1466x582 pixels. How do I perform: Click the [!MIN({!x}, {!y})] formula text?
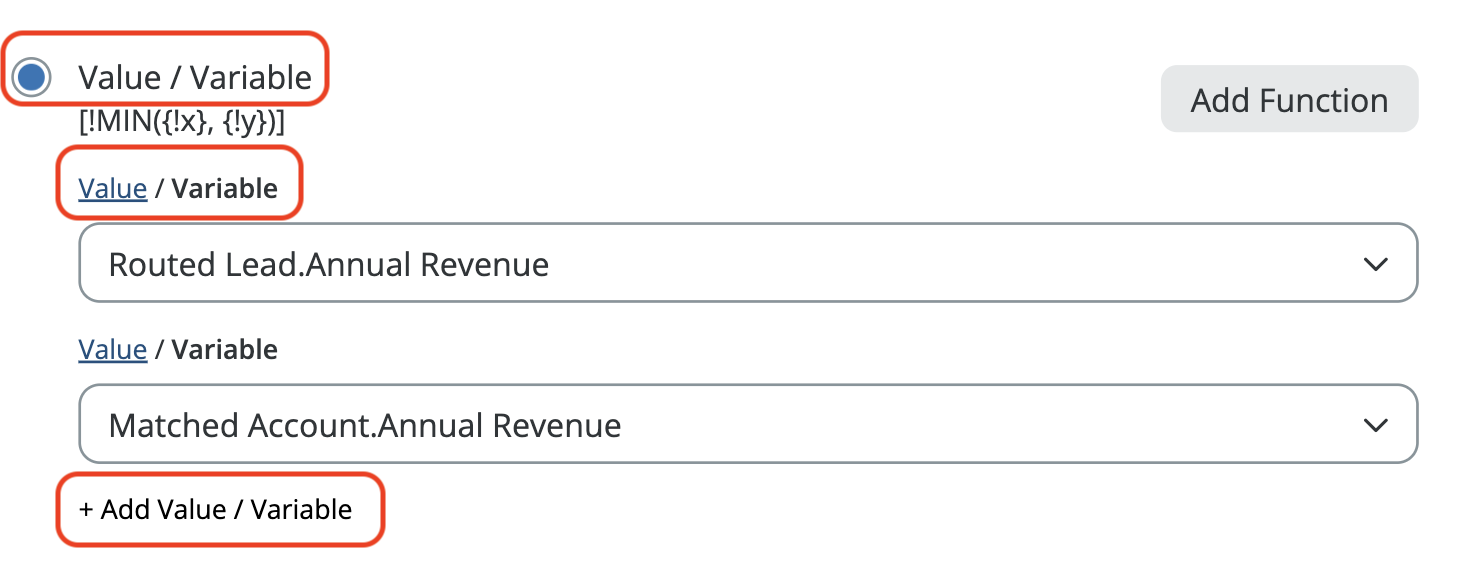click(182, 123)
